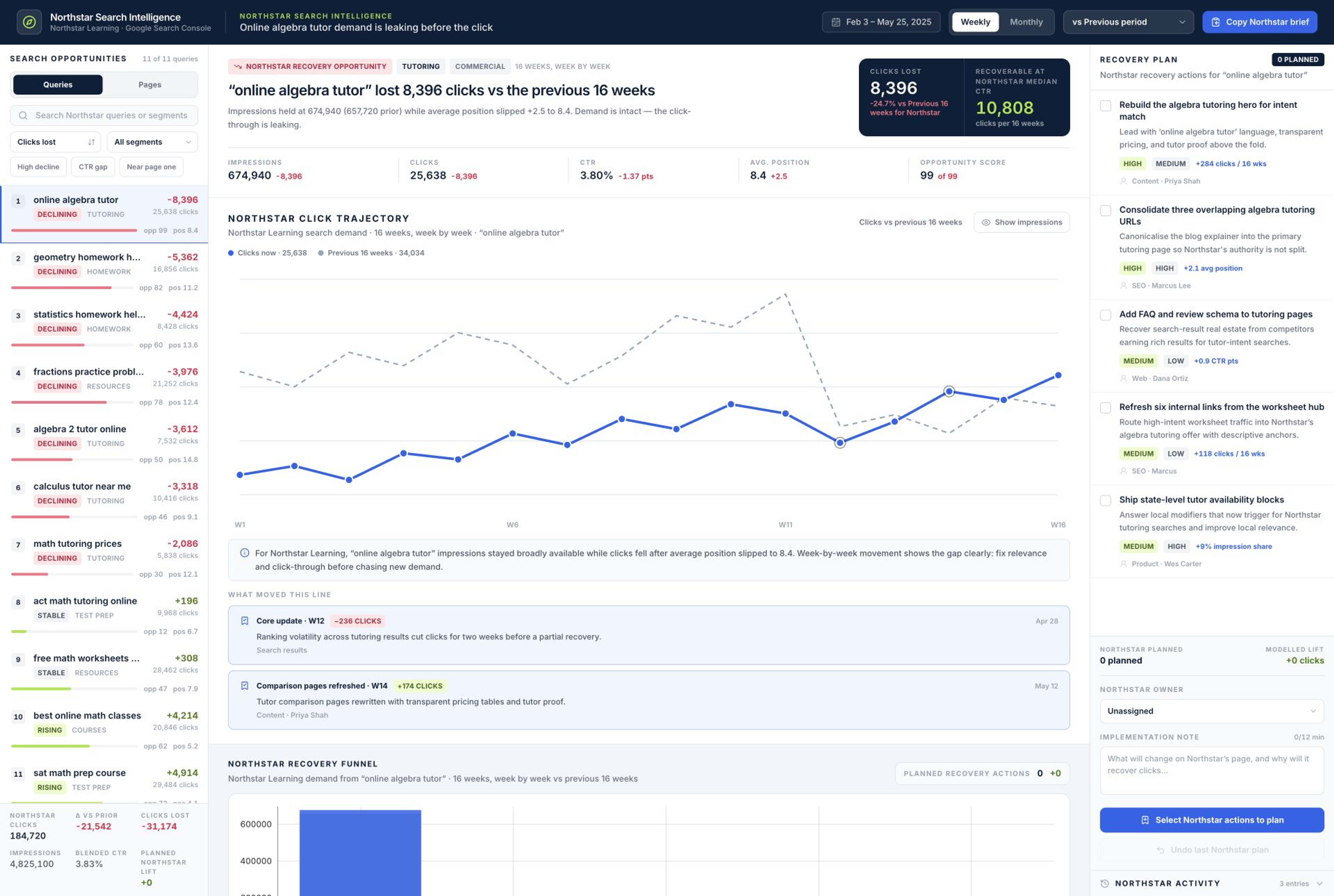Switch to the Weekly view

click(975, 22)
